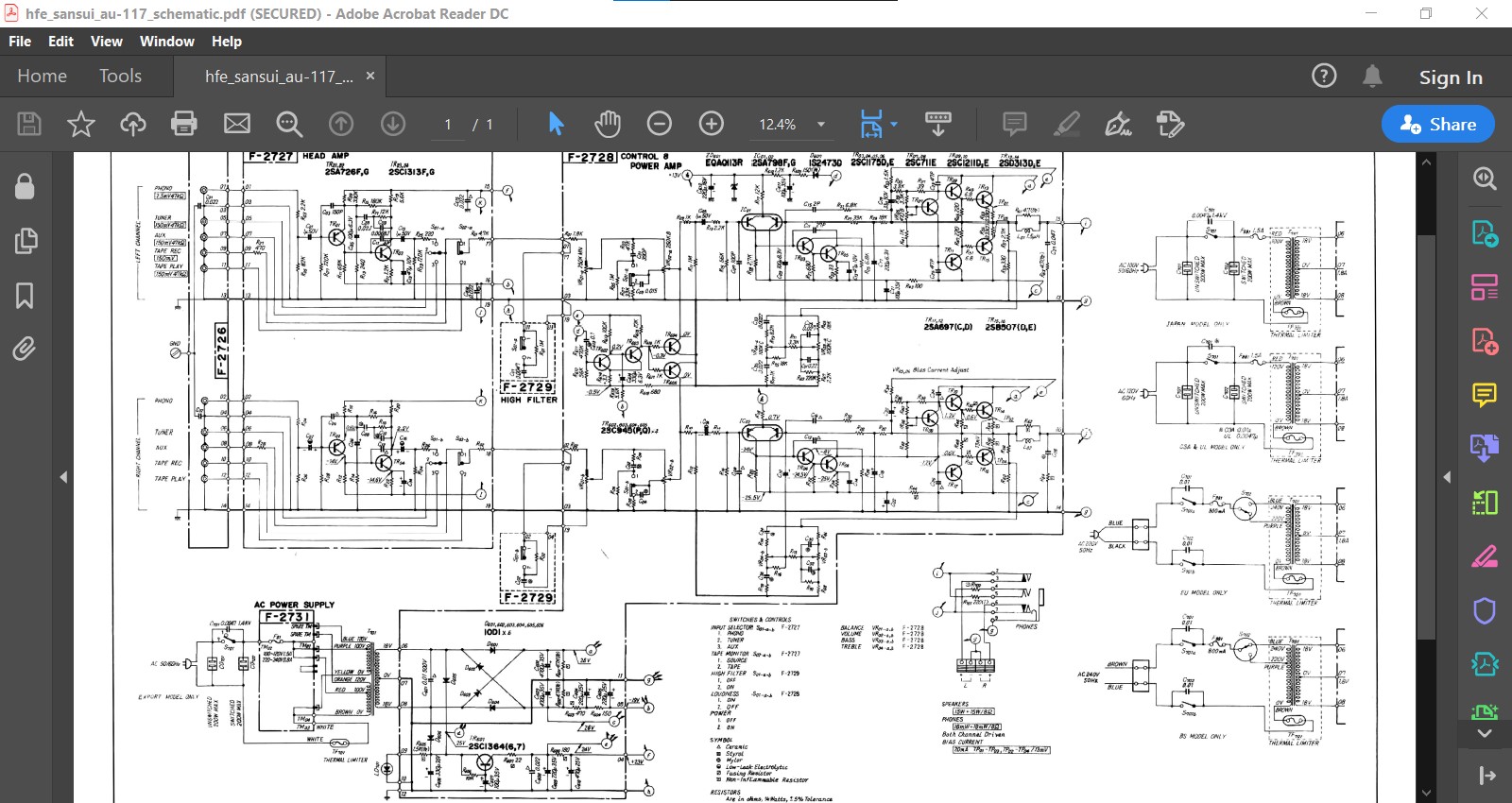1512x803 pixels.
Task: Click the page number input field
Action: [448, 125]
